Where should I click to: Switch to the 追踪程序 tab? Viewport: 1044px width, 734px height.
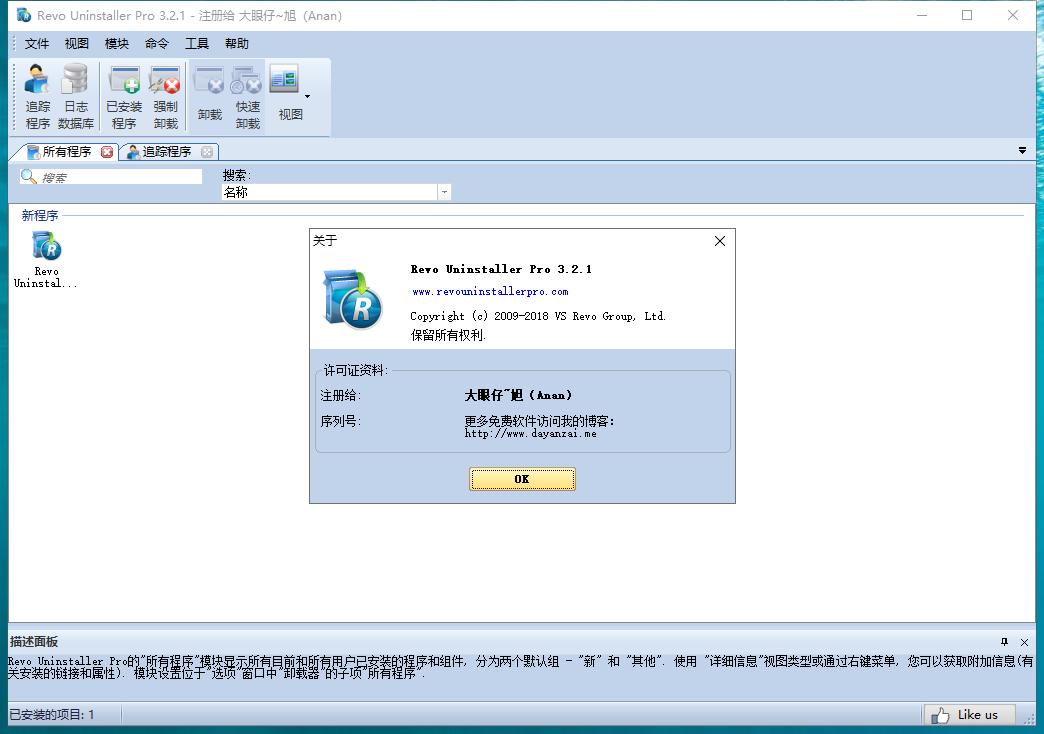pos(165,152)
